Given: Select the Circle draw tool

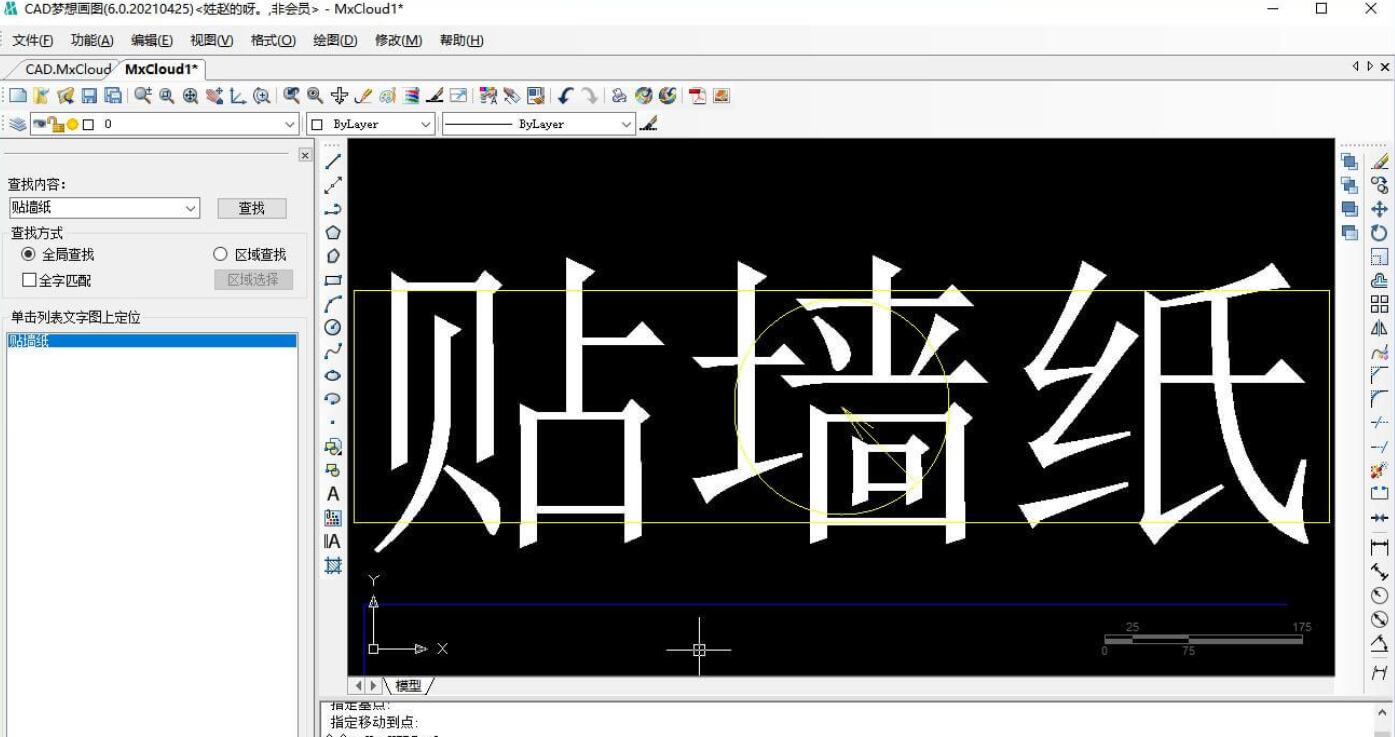Looking at the screenshot, I should point(333,327).
